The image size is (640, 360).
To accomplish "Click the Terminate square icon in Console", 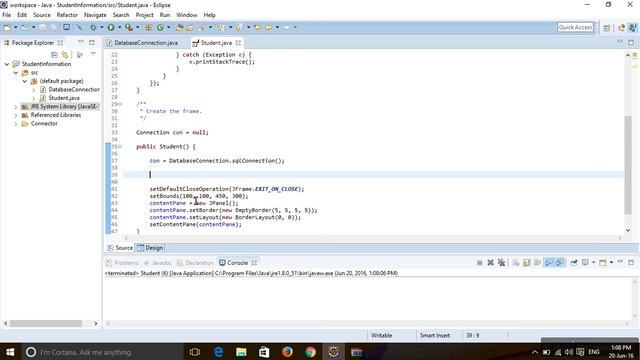I will pos(480,262).
